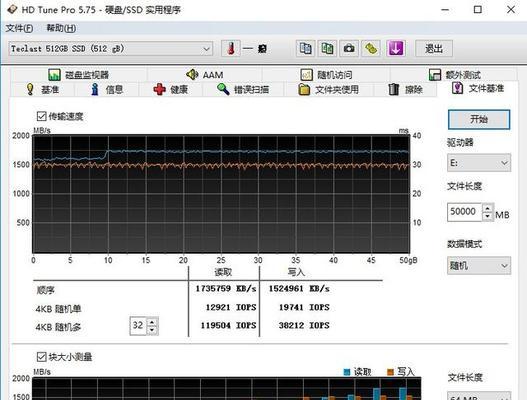Switch to AAM tab

coord(205,74)
